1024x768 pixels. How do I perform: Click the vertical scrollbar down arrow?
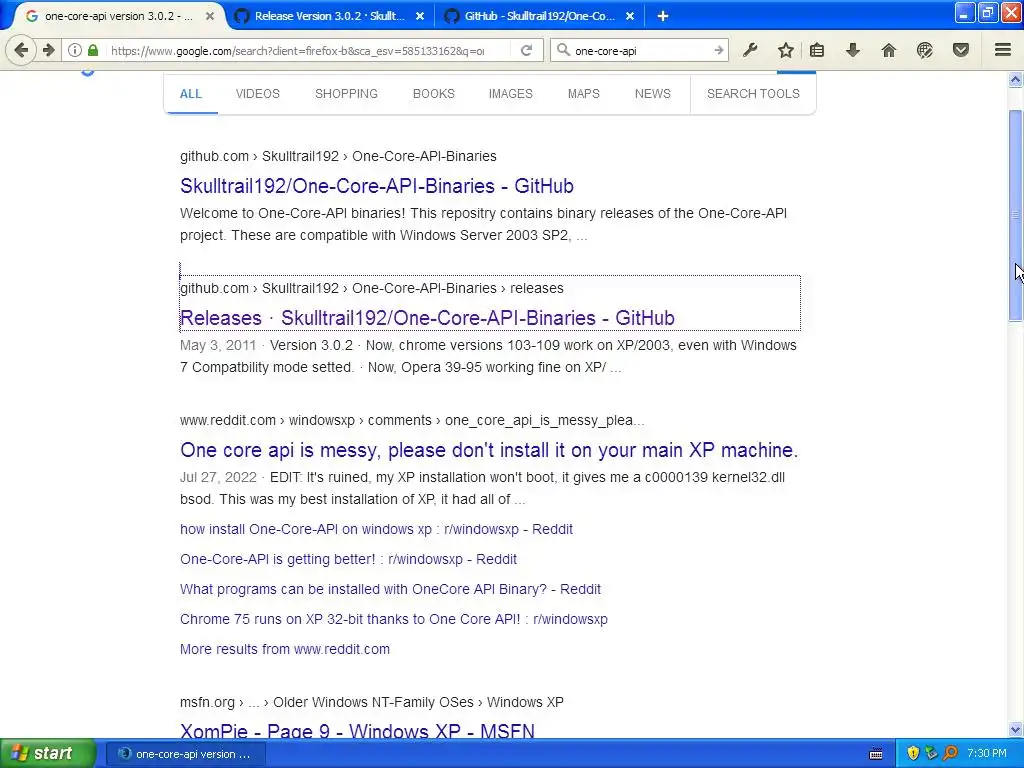(1015, 729)
